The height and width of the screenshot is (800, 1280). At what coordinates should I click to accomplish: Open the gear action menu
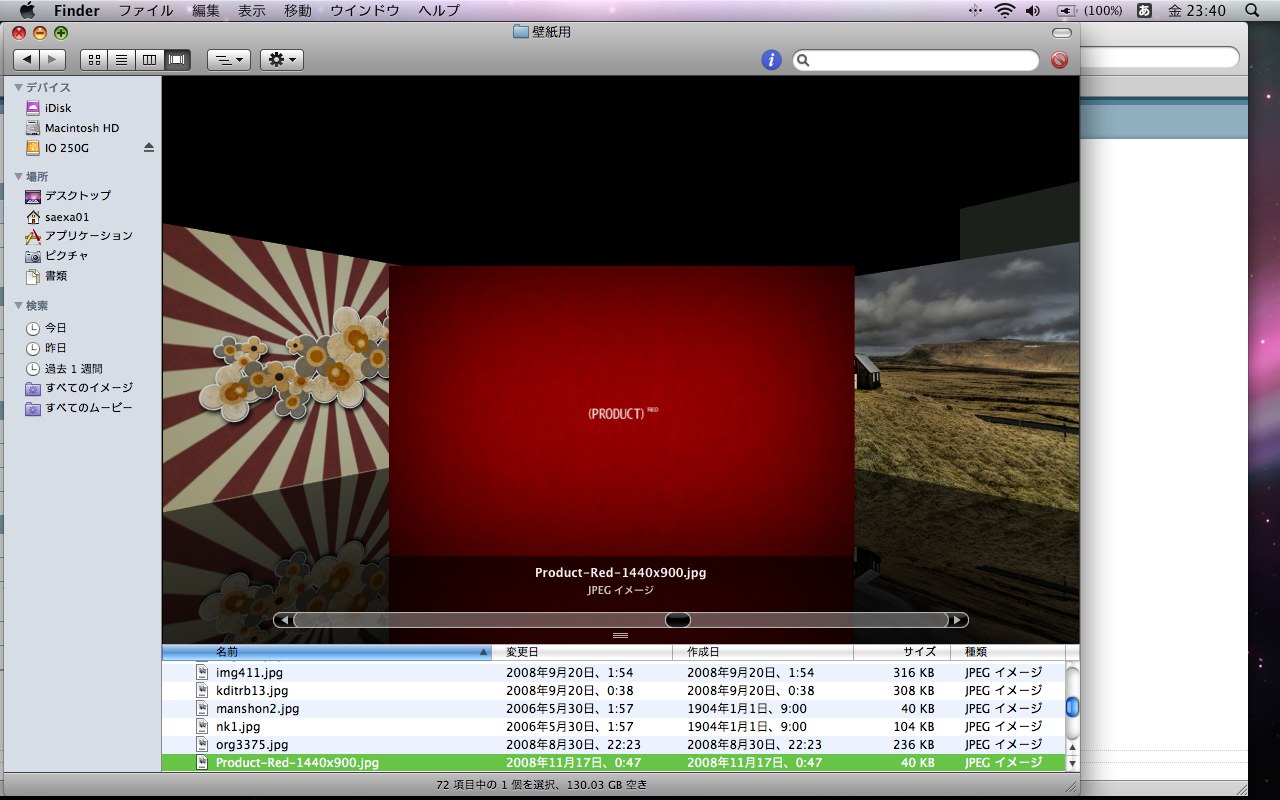tap(282, 60)
